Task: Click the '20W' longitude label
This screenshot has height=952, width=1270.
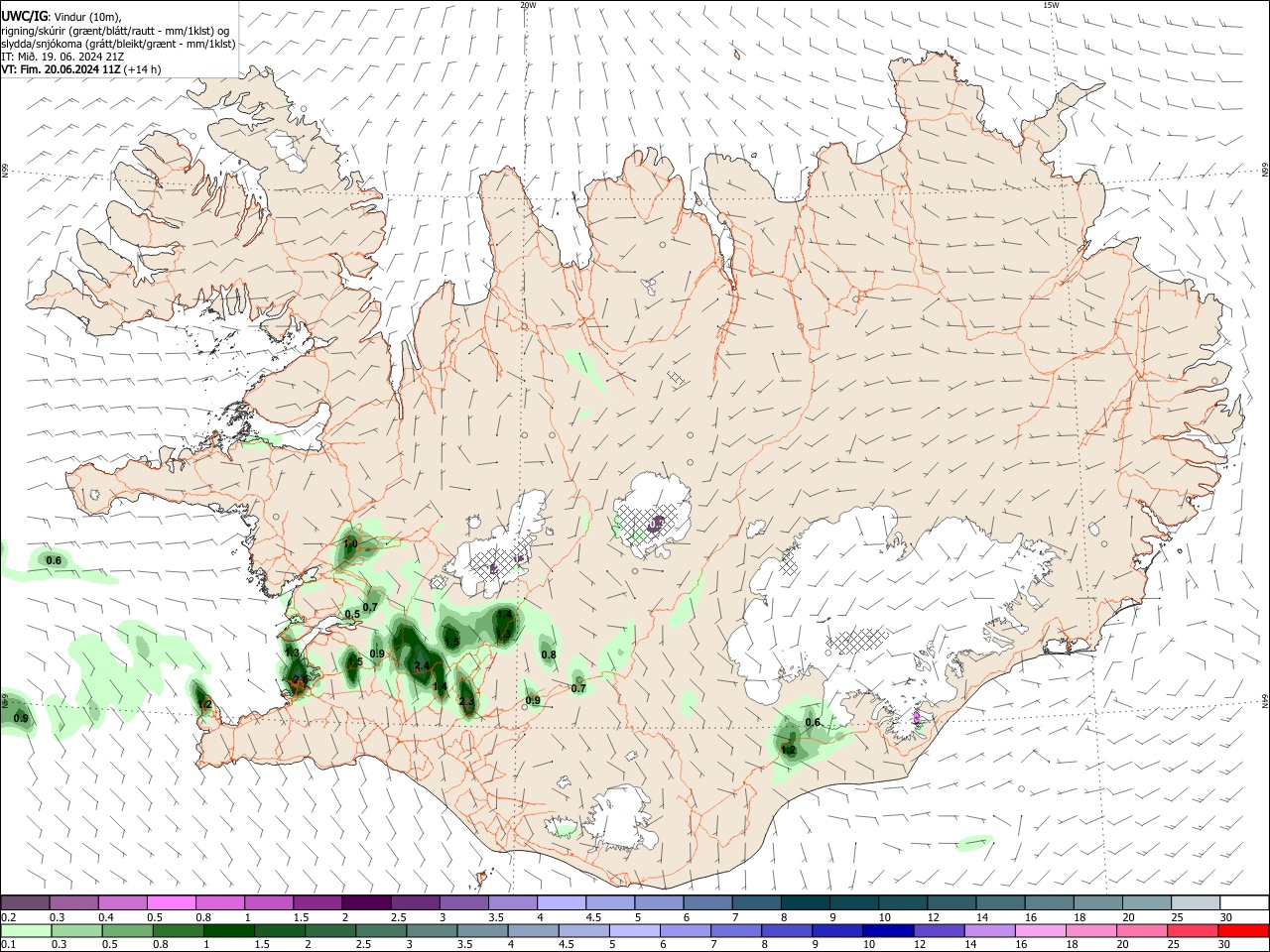Action: [x=528, y=5]
